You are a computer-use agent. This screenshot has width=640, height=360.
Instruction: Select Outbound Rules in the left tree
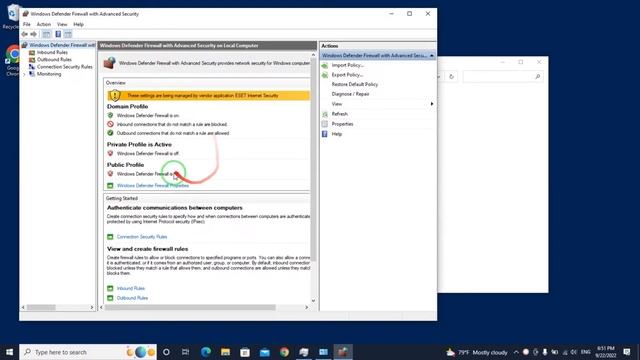point(54,60)
